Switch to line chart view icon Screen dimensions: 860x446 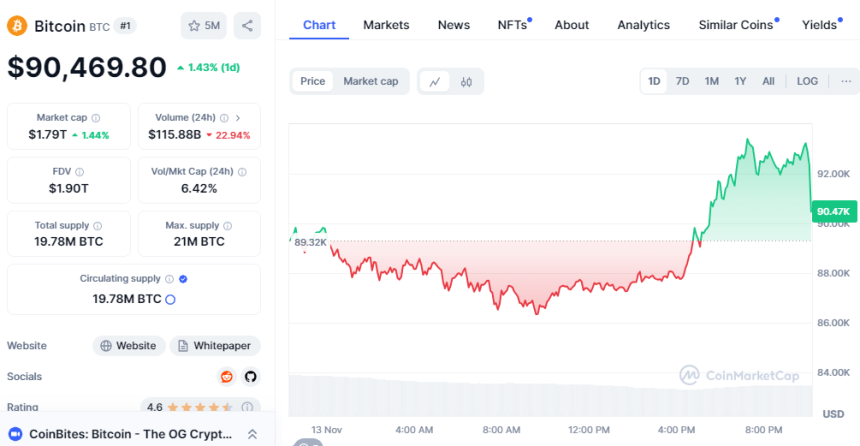[x=434, y=82]
